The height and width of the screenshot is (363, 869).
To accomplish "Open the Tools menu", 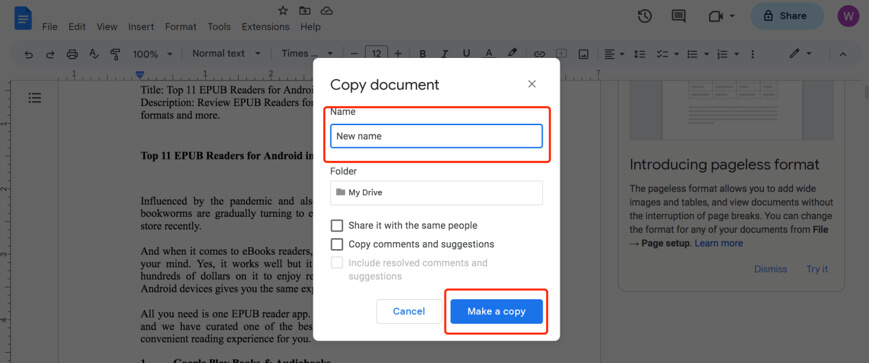I will coord(219,27).
